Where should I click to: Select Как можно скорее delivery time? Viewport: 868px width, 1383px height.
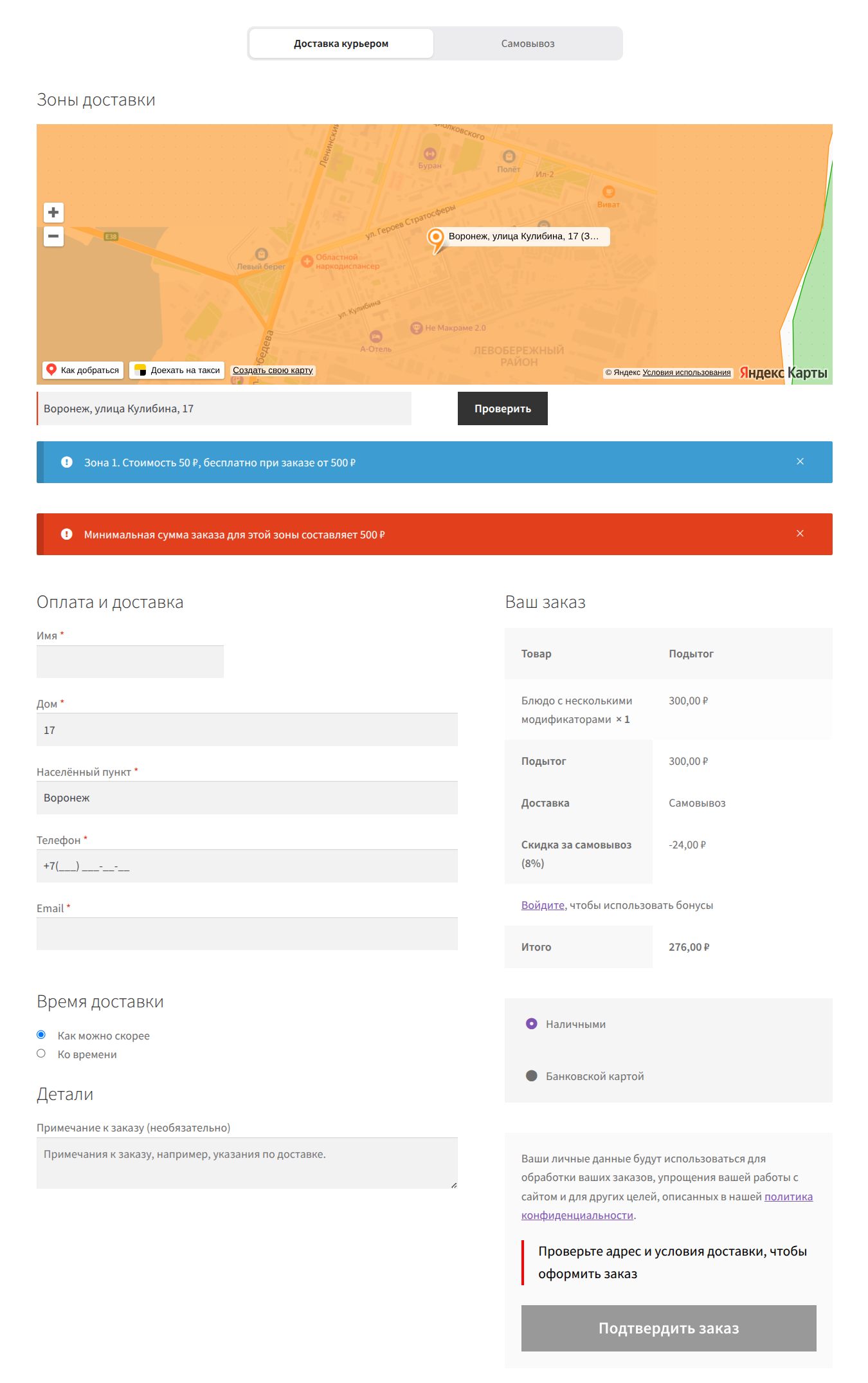(41, 1035)
